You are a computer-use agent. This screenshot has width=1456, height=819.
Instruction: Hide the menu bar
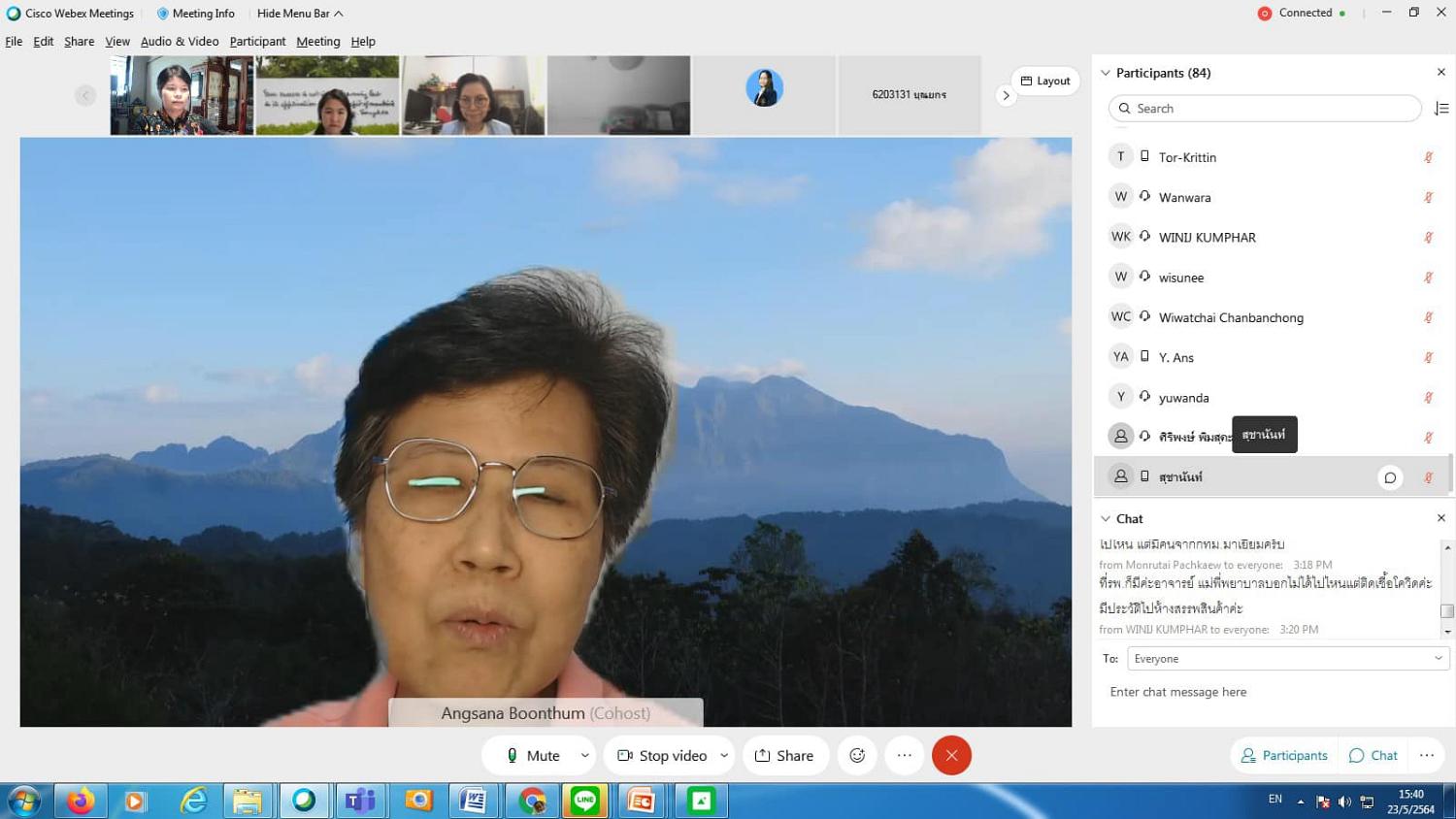(300, 14)
